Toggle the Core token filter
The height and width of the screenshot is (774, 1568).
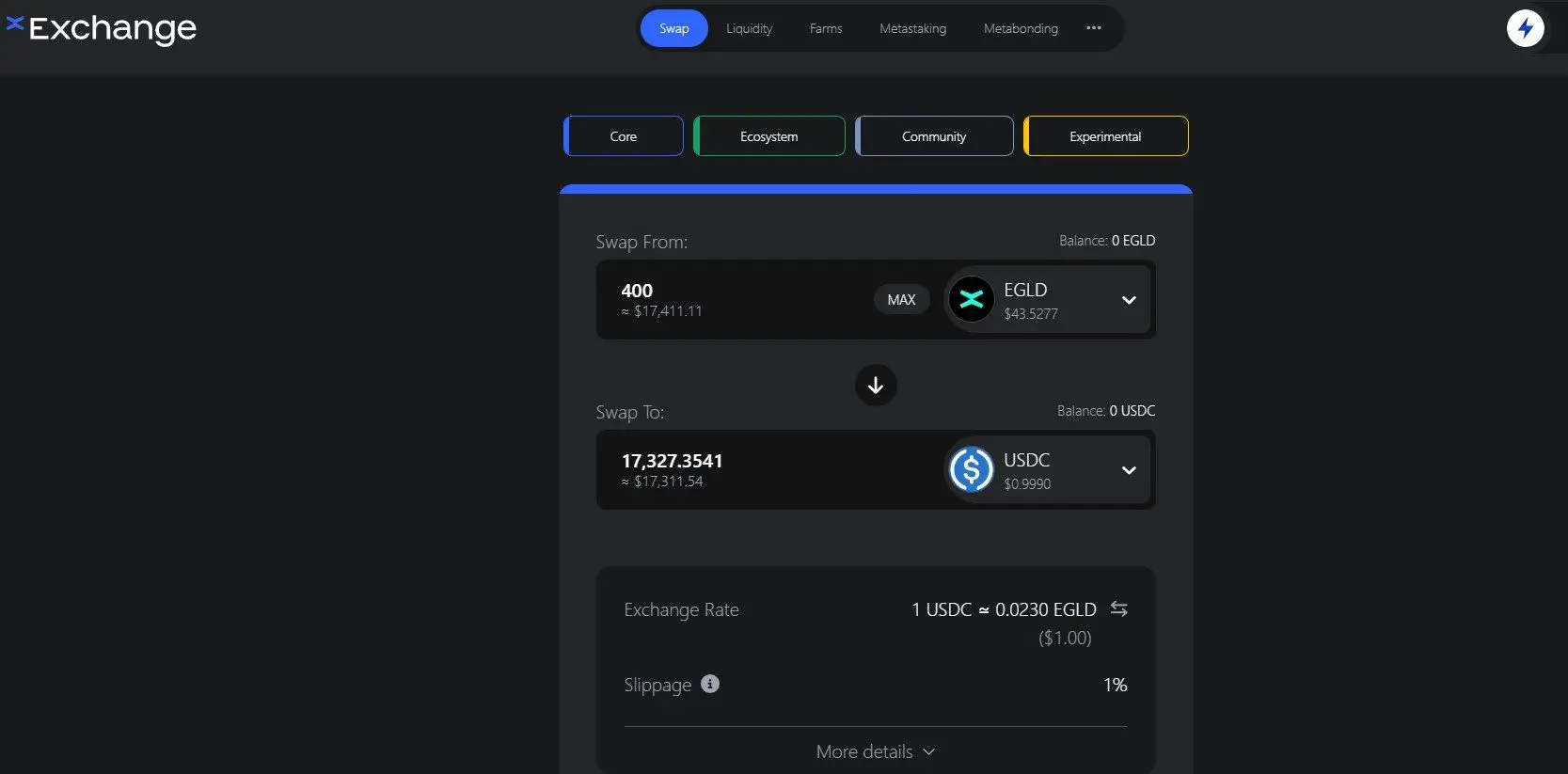(x=624, y=136)
